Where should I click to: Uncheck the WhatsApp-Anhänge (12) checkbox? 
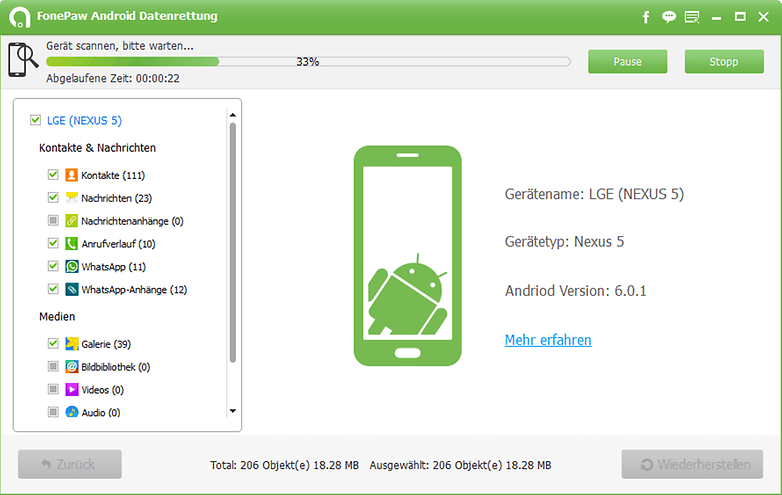tap(53, 289)
